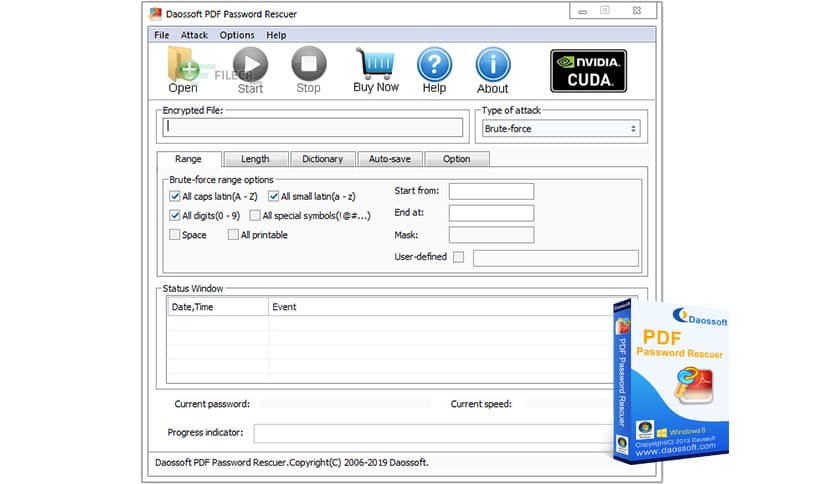Open the Attack menu

pyautogui.click(x=194, y=35)
